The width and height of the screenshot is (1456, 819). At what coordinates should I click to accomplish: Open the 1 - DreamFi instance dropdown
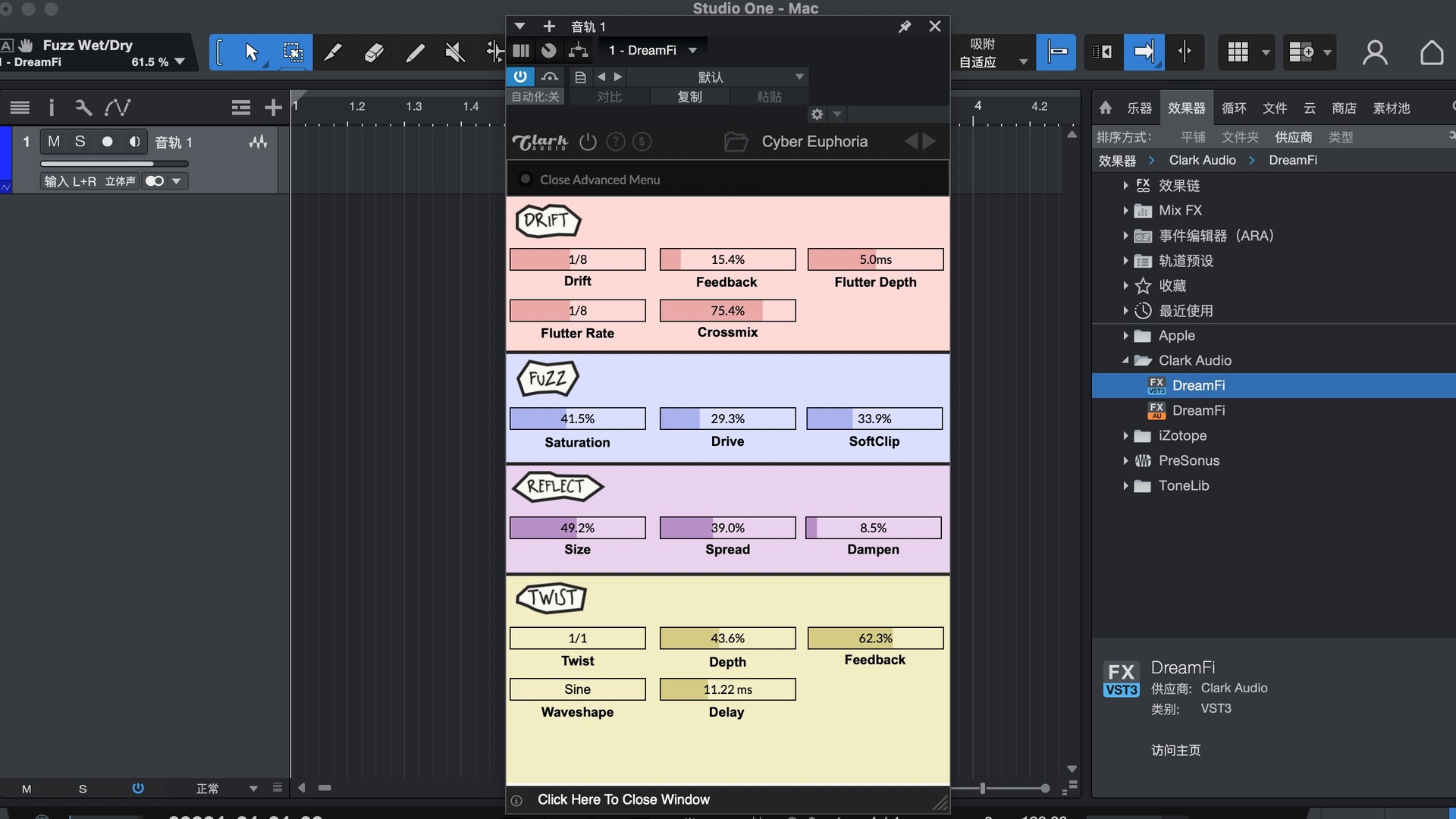[652, 50]
